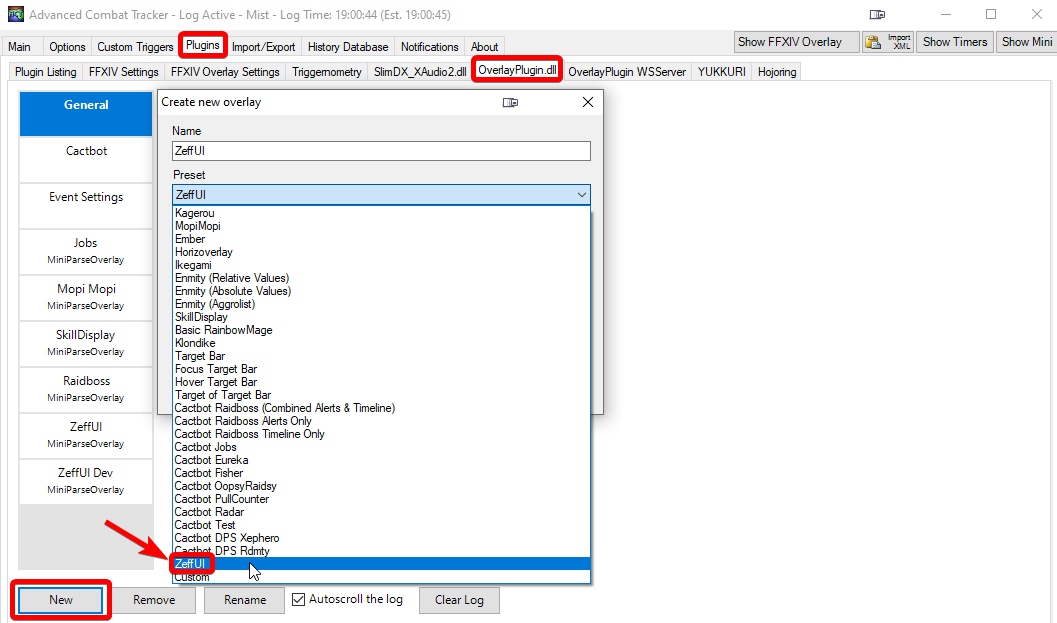This screenshot has width=1057, height=623.
Task: Click the Show Timers button
Action: (x=955, y=42)
